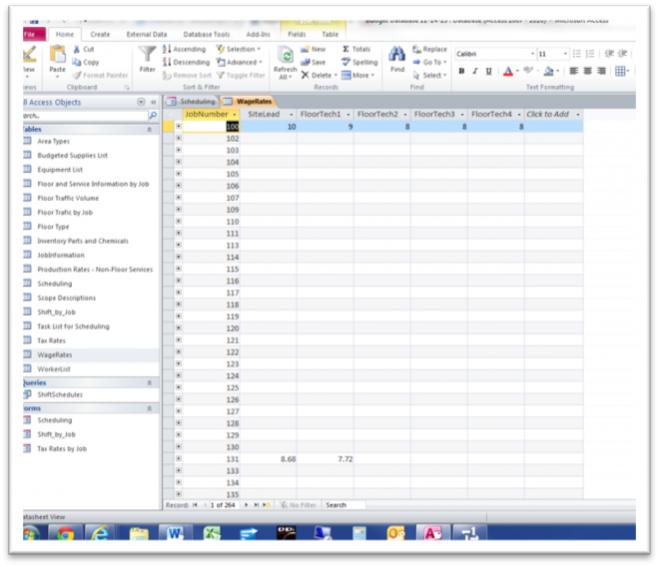Align text left in Text Formatting

click(x=574, y=71)
